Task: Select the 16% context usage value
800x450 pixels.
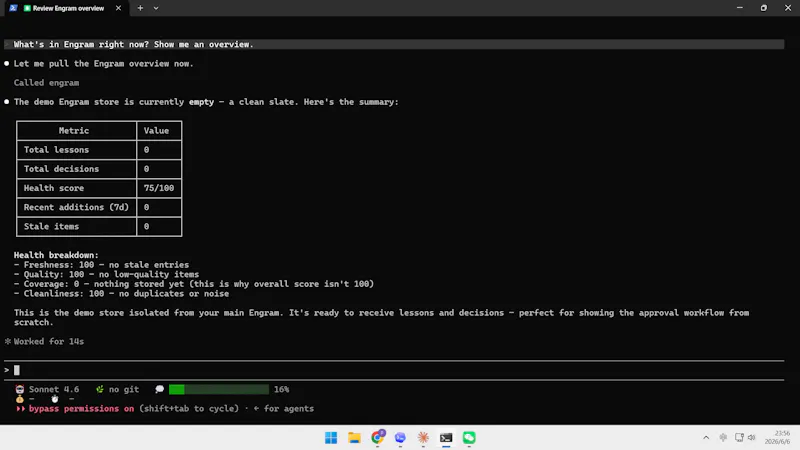Action: [x=282, y=389]
